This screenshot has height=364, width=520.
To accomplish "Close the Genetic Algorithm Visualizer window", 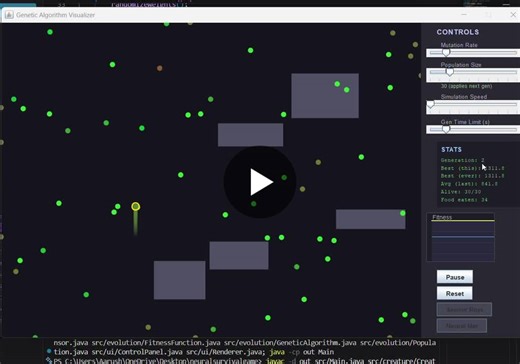I will pos(513,15).
